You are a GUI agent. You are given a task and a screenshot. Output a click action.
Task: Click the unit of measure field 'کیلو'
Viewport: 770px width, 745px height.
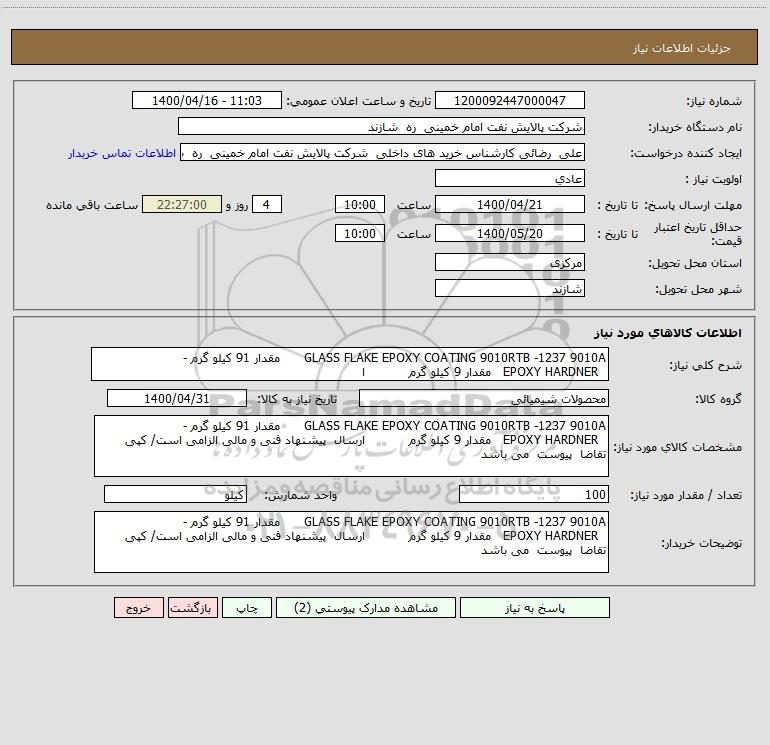click(x=175, y=494)
